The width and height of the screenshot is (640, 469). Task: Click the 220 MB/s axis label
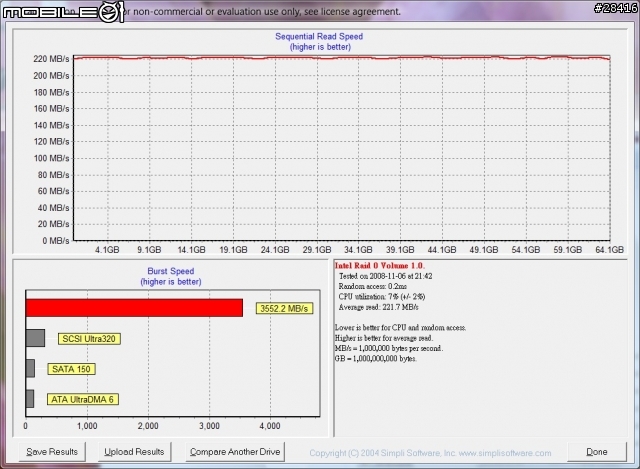coord(51,59)
